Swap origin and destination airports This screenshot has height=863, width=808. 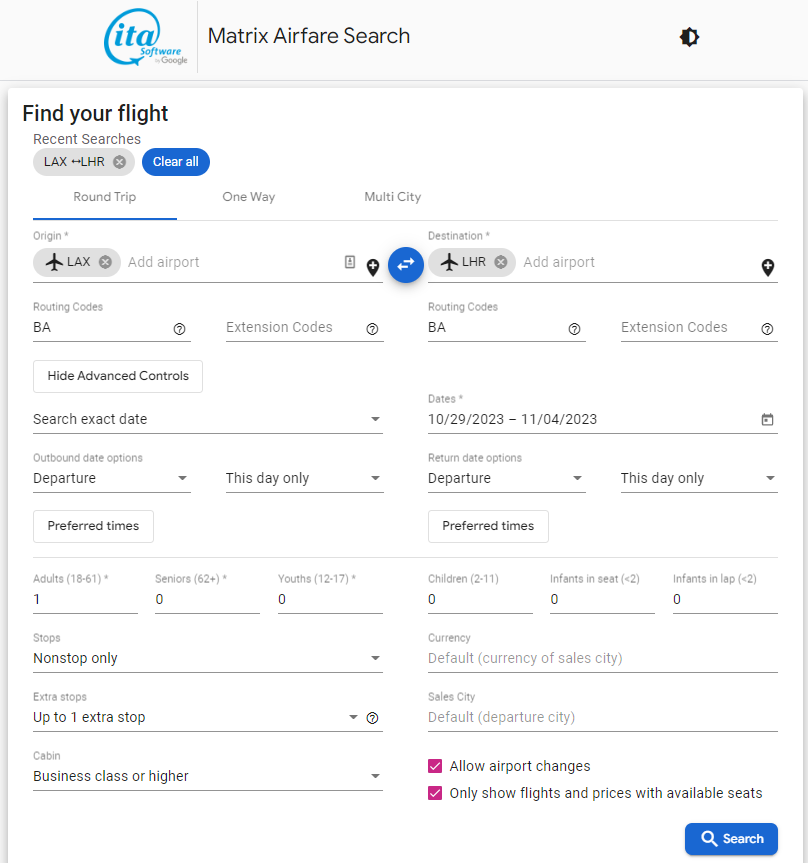[406, 265]
